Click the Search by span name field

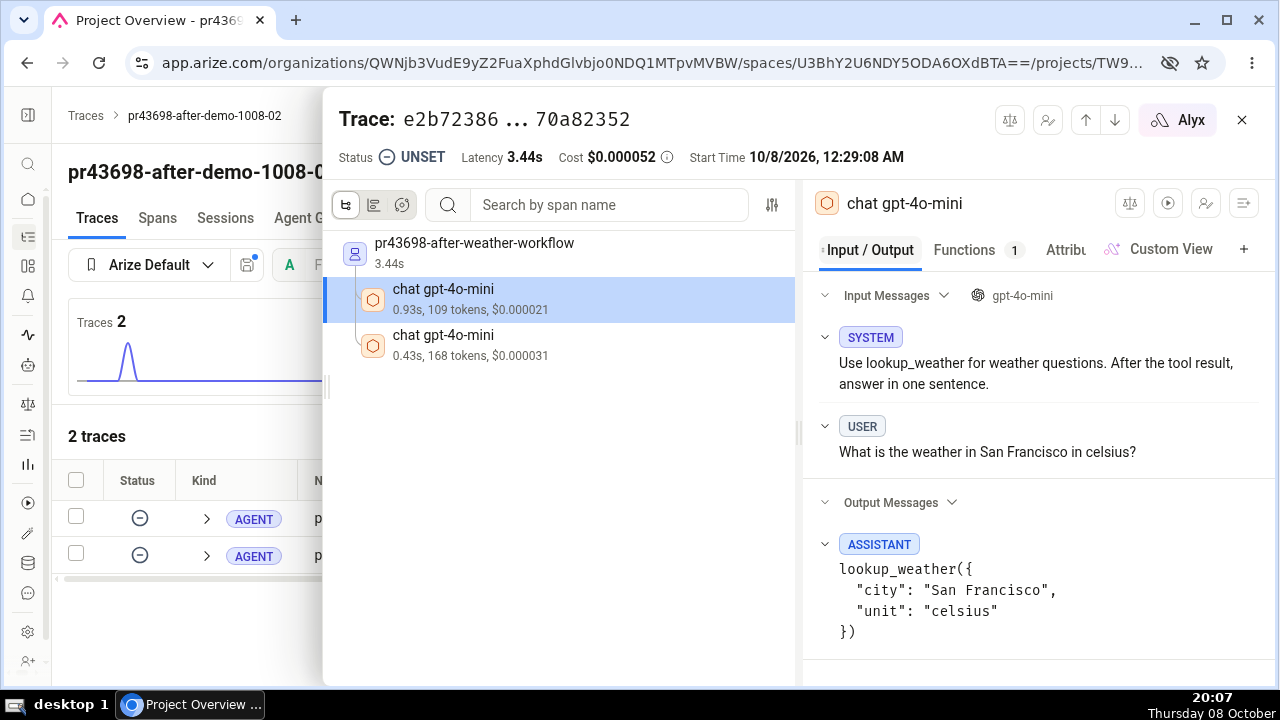[609, 205]
